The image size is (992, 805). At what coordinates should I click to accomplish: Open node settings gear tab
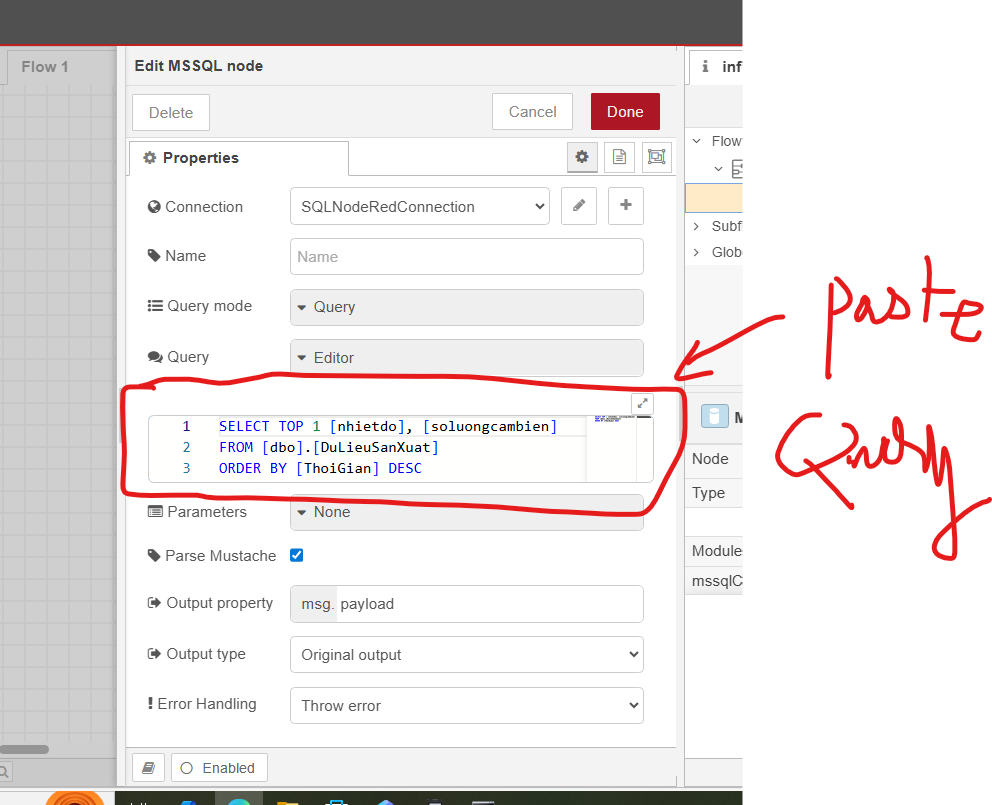582,157
